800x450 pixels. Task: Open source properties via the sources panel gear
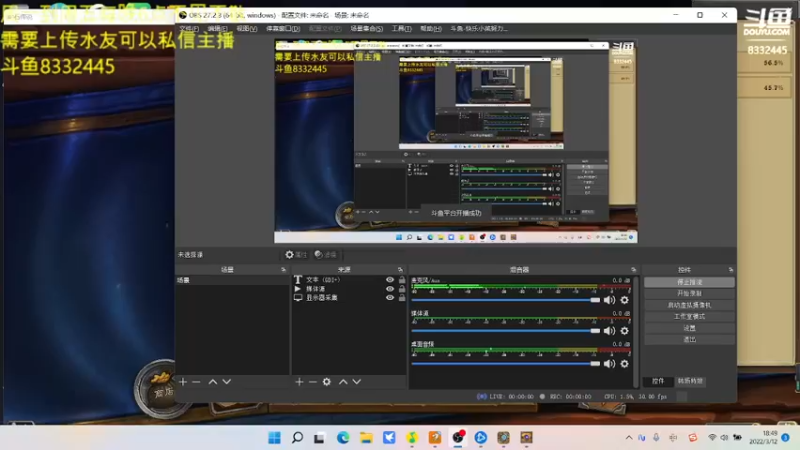[327, 382]
